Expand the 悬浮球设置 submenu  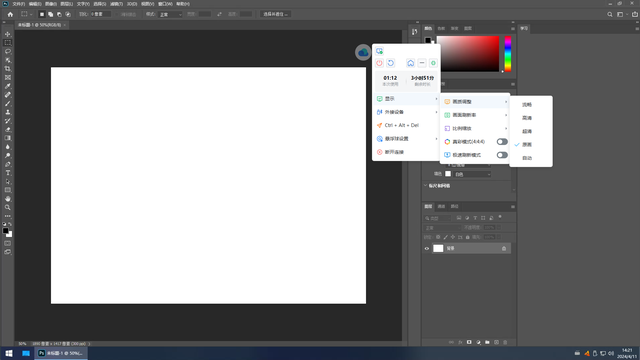(x=407, y=139)
